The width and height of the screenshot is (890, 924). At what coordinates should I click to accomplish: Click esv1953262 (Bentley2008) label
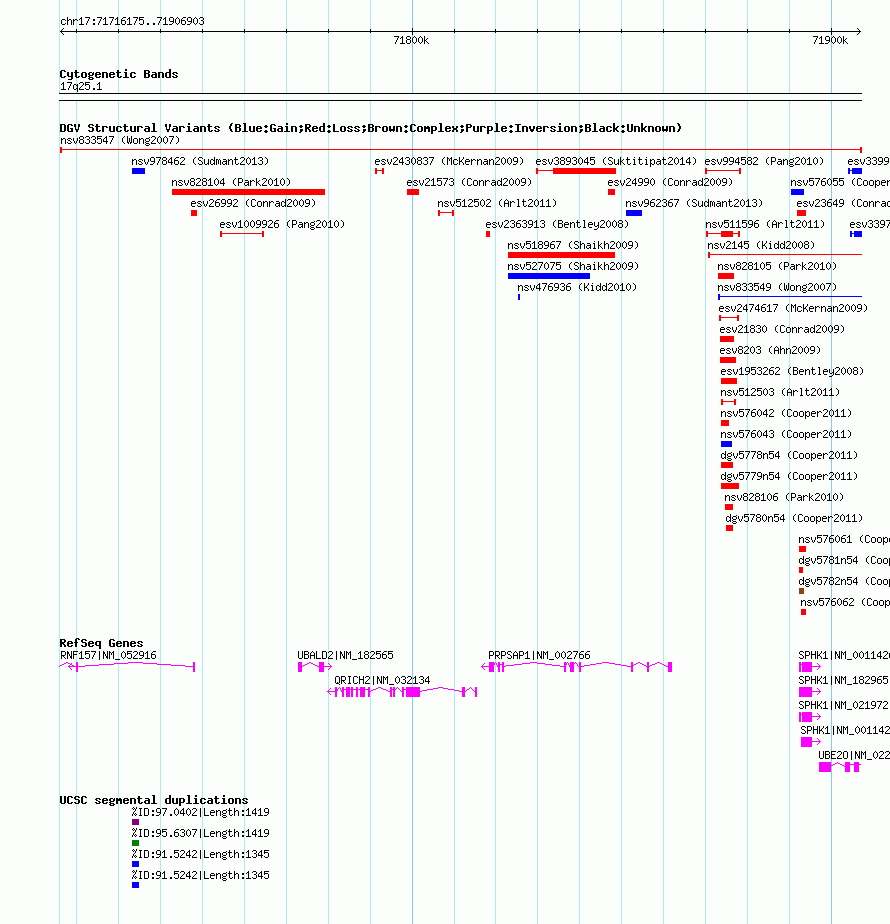coord(792,372)
